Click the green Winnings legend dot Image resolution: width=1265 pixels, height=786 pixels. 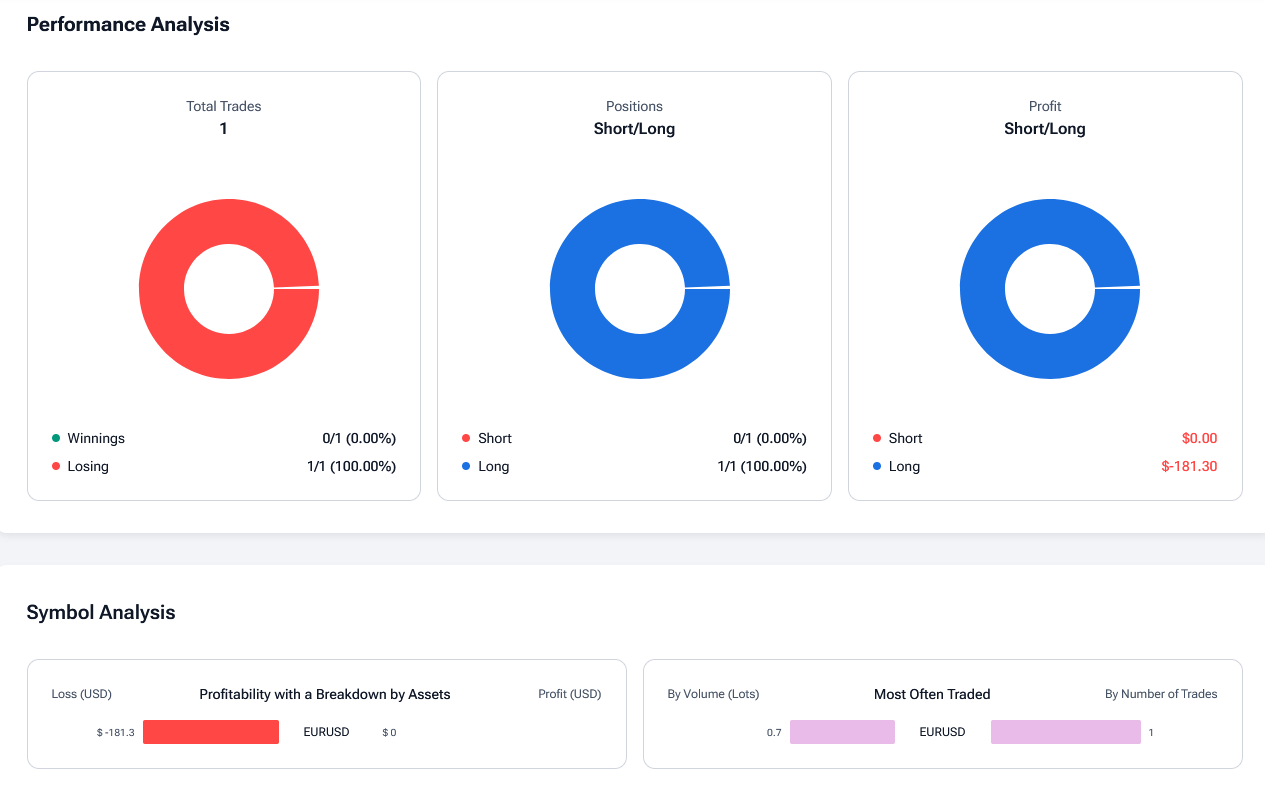click(56, 438)
